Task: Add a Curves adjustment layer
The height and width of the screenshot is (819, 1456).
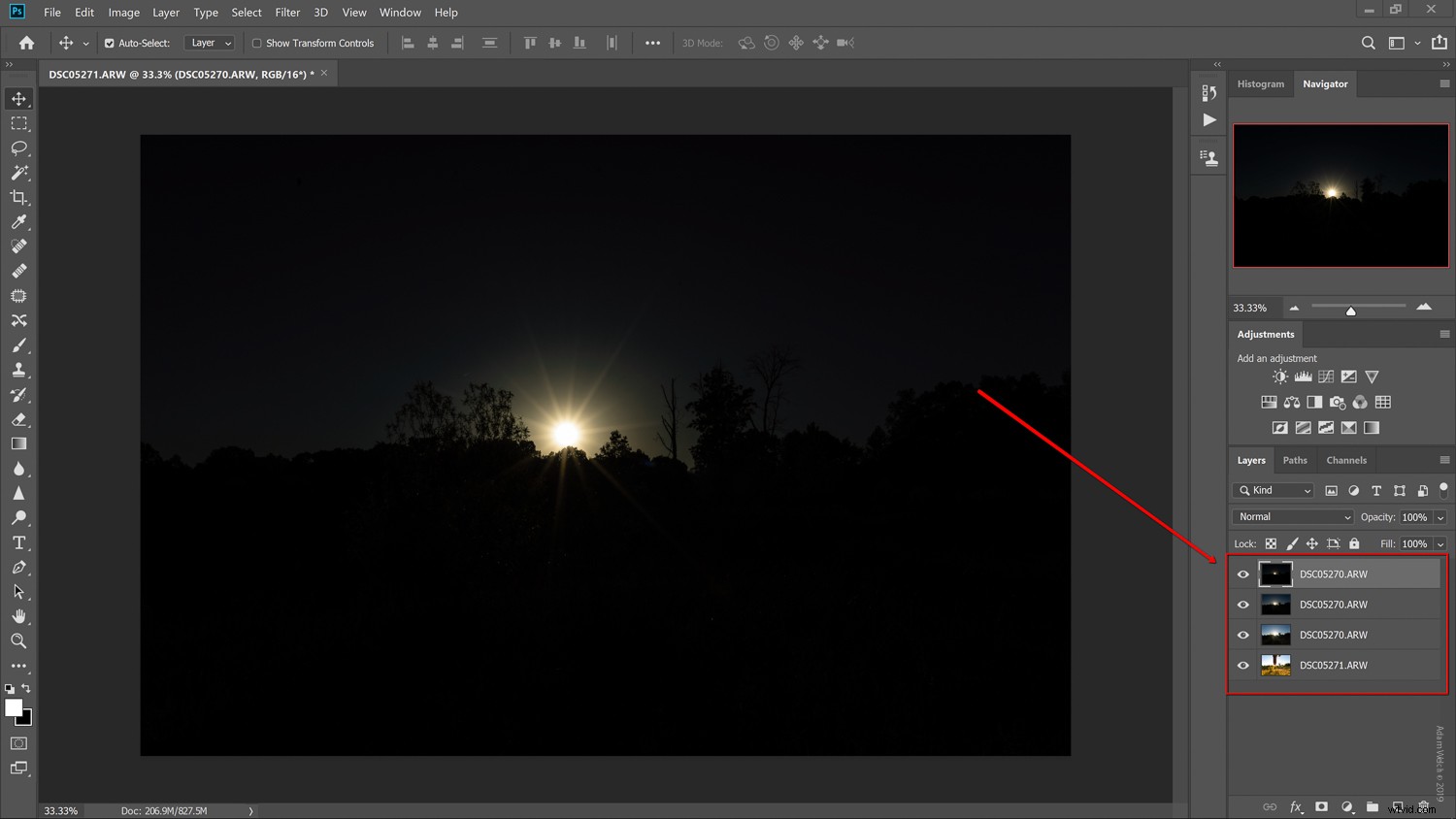Action: tap(1326, 377)
